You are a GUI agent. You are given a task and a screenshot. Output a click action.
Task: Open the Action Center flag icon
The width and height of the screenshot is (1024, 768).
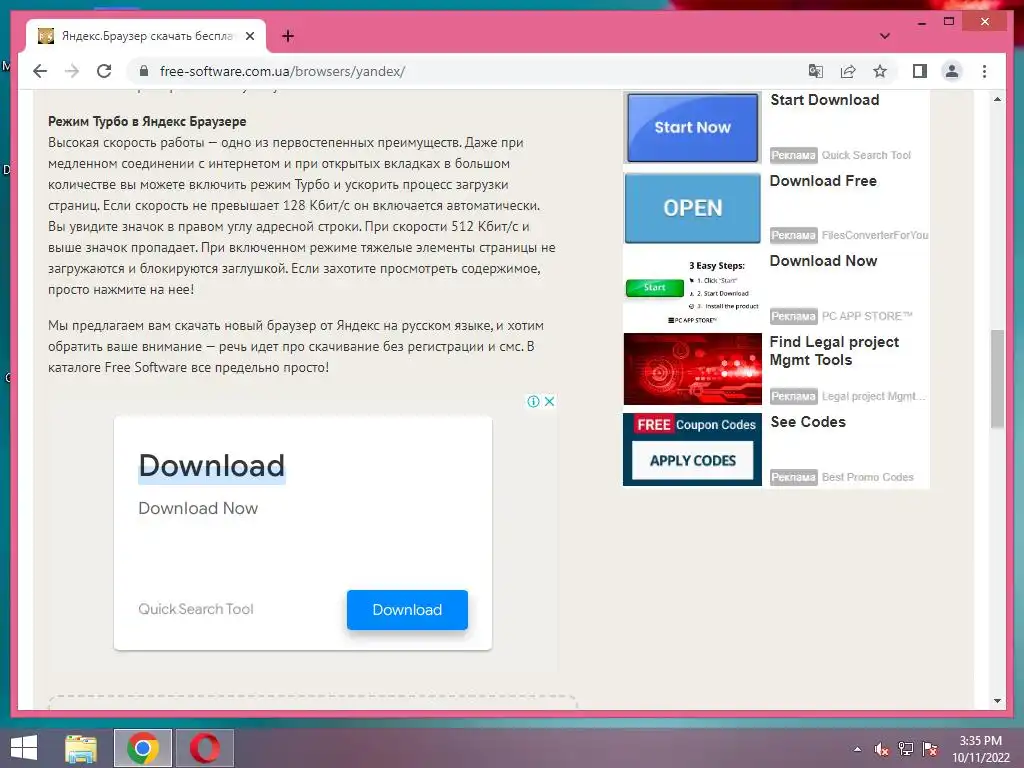[930, 749]
